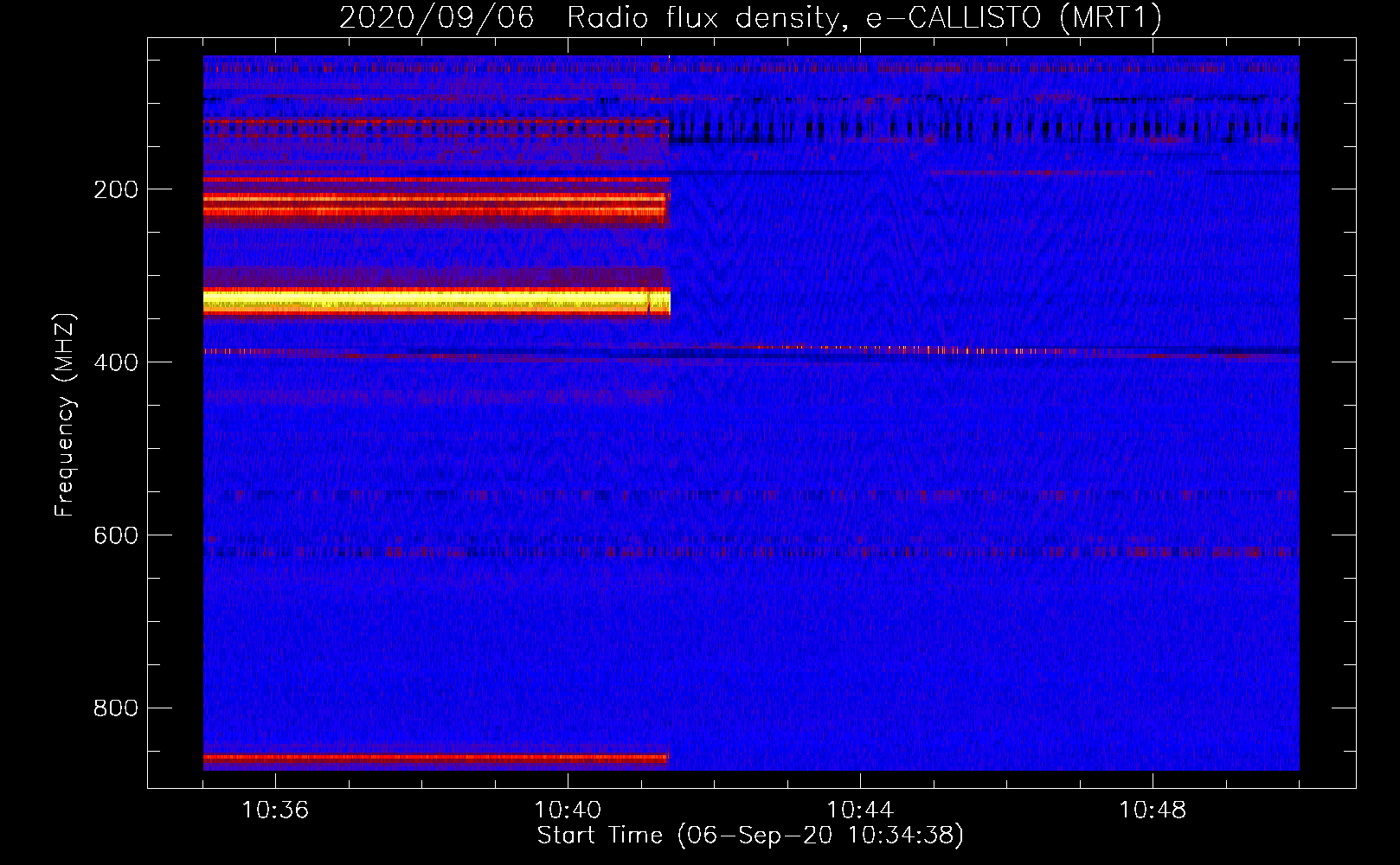Click the 400 frequency tick label
The width and height of the screenshot is (1400, 865).
pyautogui.click(x=116, y=362)
